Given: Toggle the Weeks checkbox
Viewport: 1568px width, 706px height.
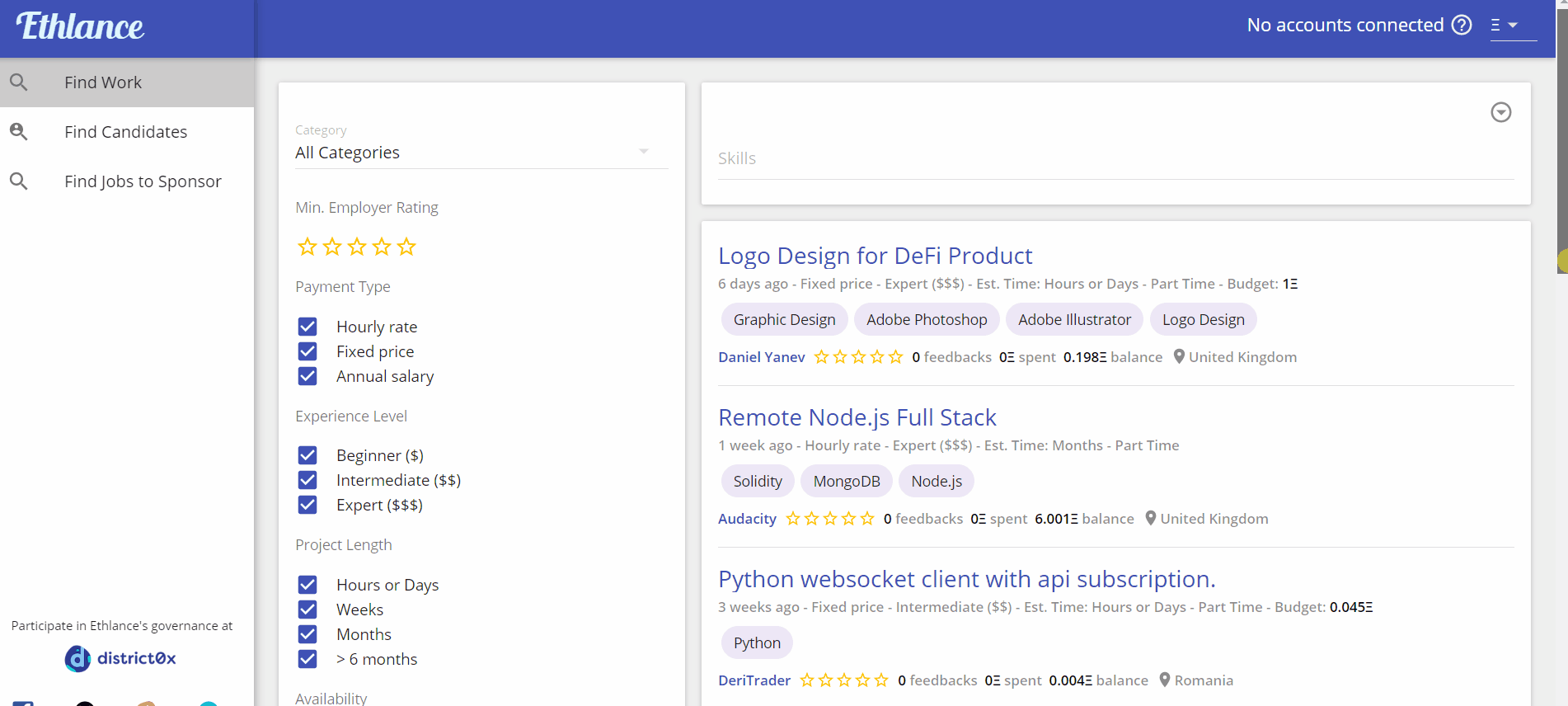Looking at the screenshot, I should 307,610.
